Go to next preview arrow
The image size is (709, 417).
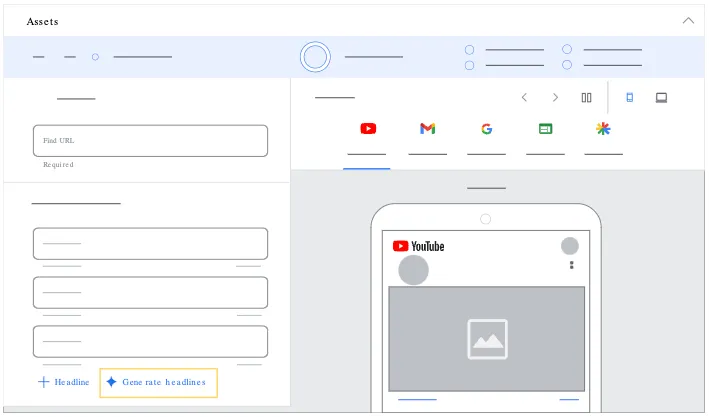coord(555,97)
